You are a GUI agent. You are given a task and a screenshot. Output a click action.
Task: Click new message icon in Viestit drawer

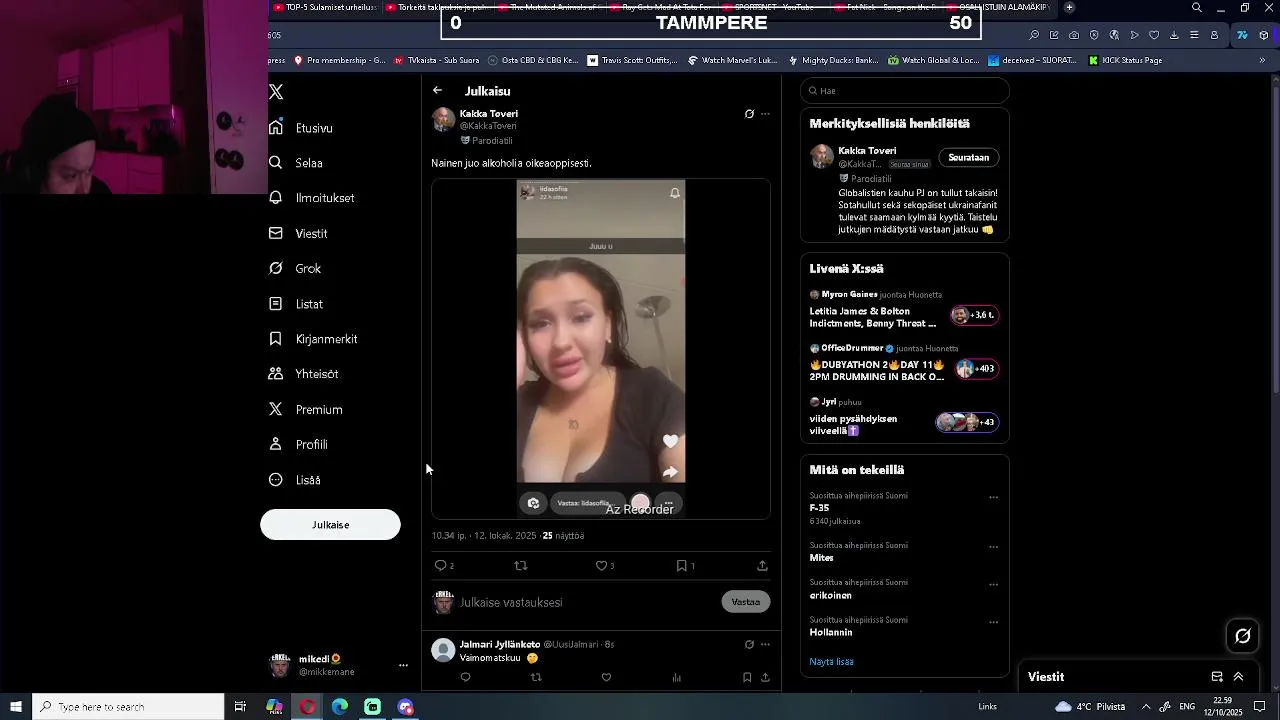pyautogui.click(x=1217, y=677)
